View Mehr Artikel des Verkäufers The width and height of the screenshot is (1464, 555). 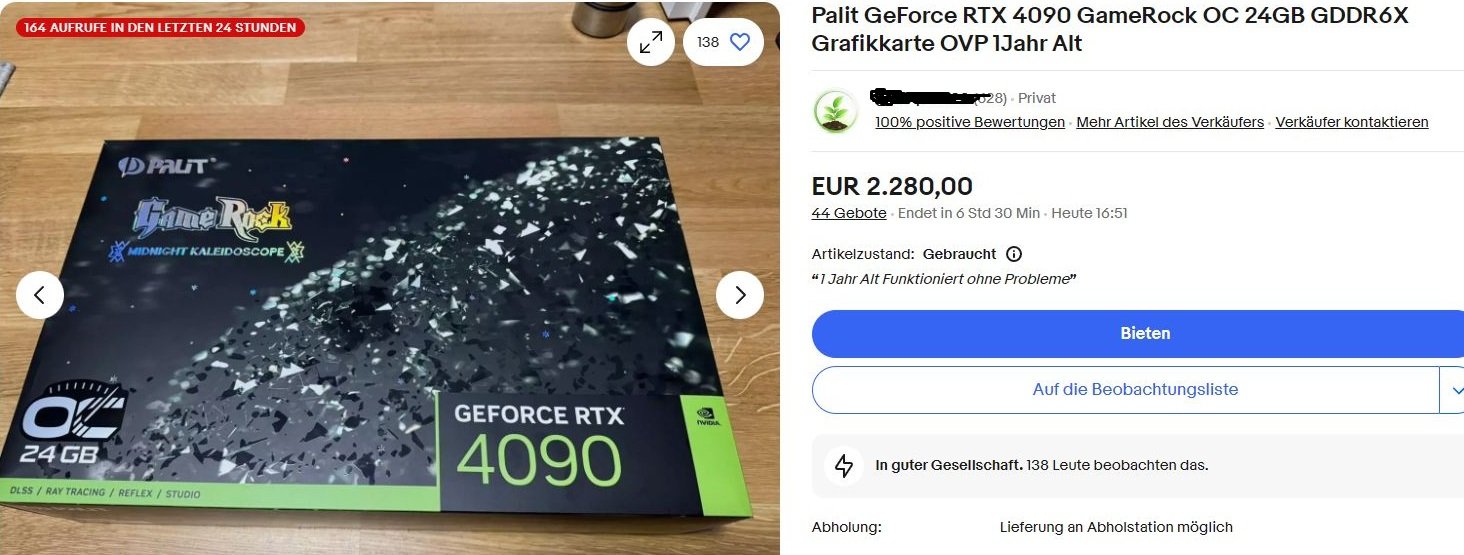click(x=1170, y=122)
